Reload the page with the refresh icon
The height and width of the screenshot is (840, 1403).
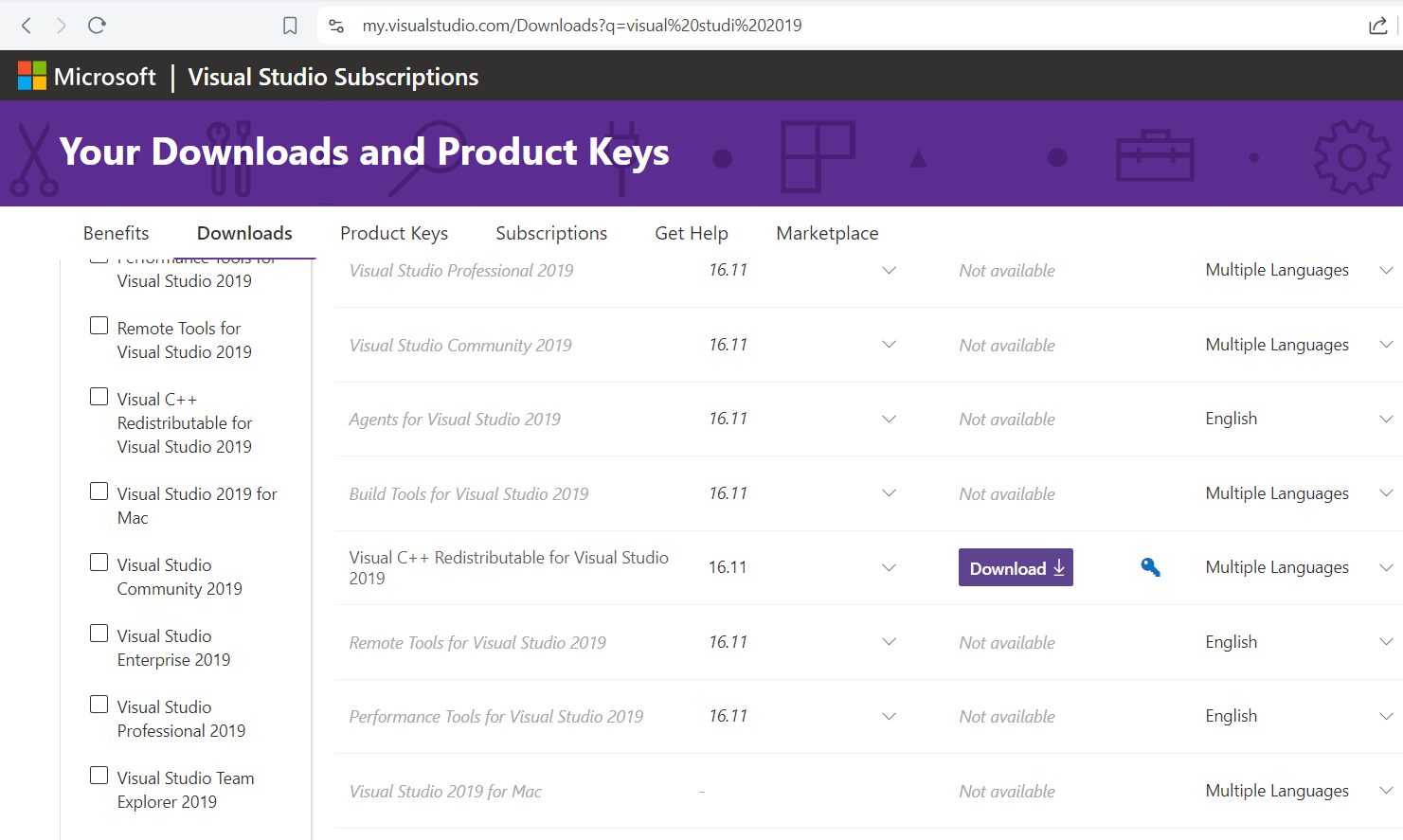[x=97, y=26]
